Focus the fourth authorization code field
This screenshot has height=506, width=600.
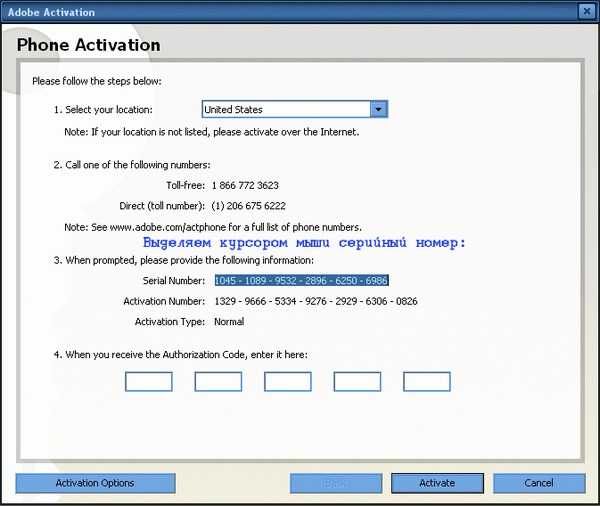pyautogui.click(x=357, y=382)
